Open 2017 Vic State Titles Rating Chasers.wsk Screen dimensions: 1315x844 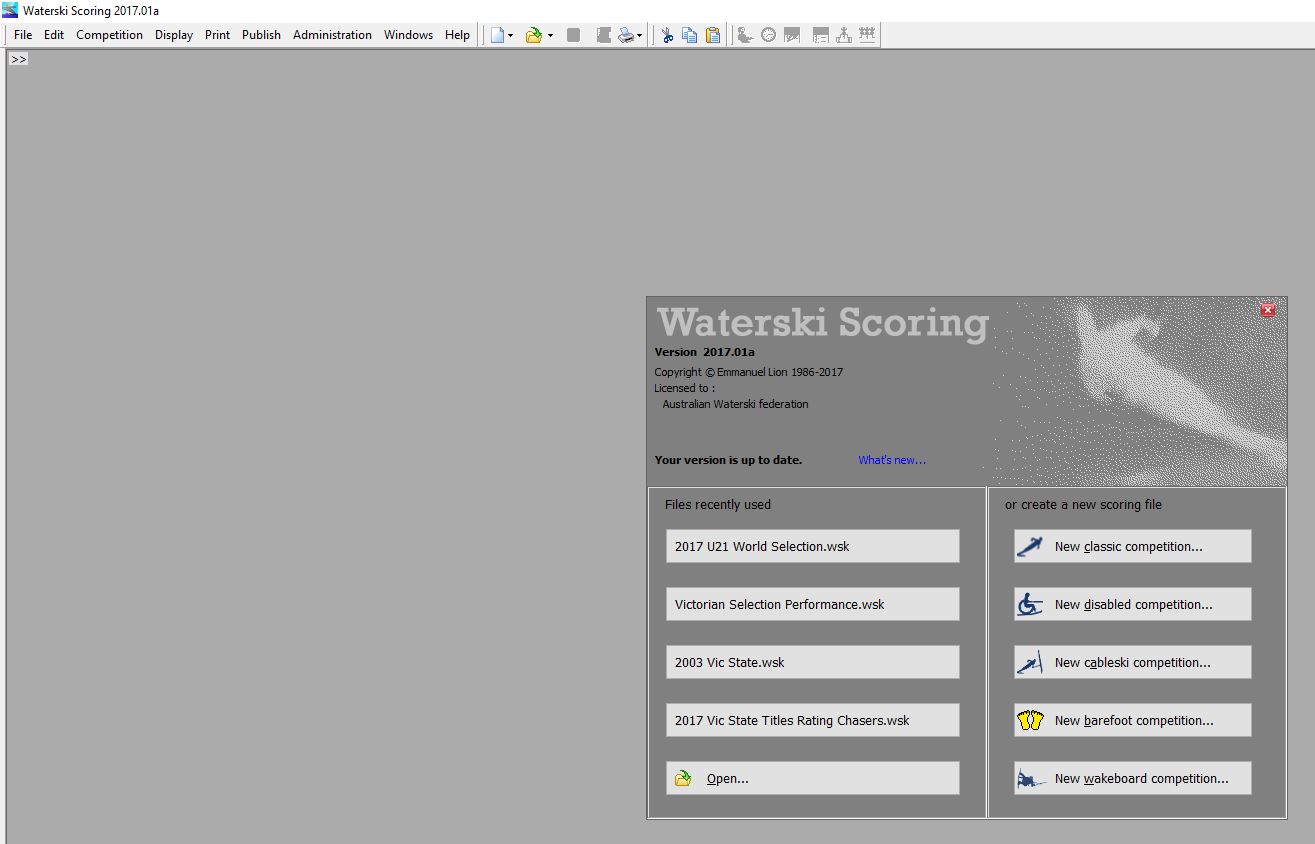tap(813, 720)
